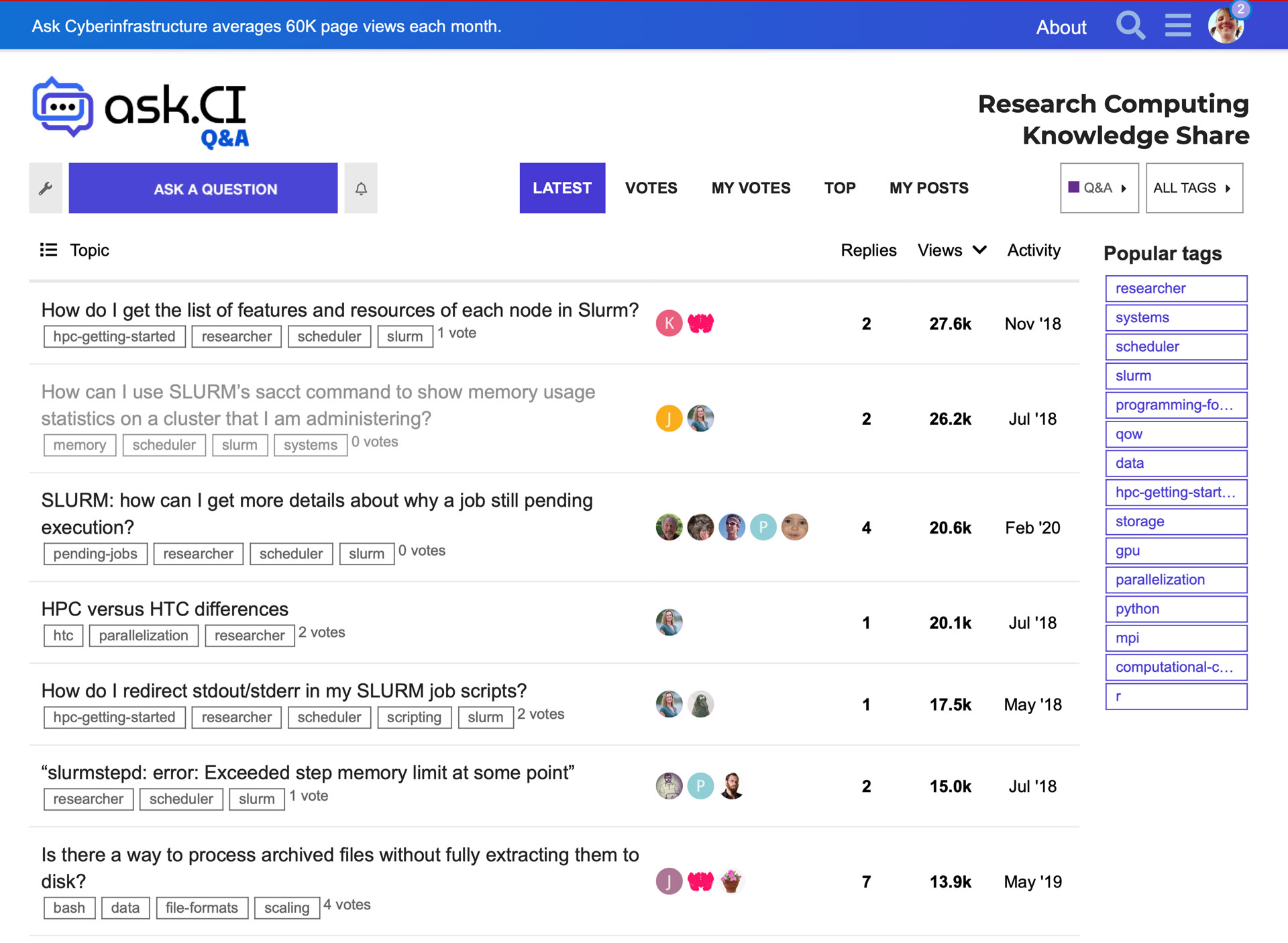The width and height of the screenshot is (1288, 943).
Task: Click the wrench admin icon
Action: [x=46, y=189]
